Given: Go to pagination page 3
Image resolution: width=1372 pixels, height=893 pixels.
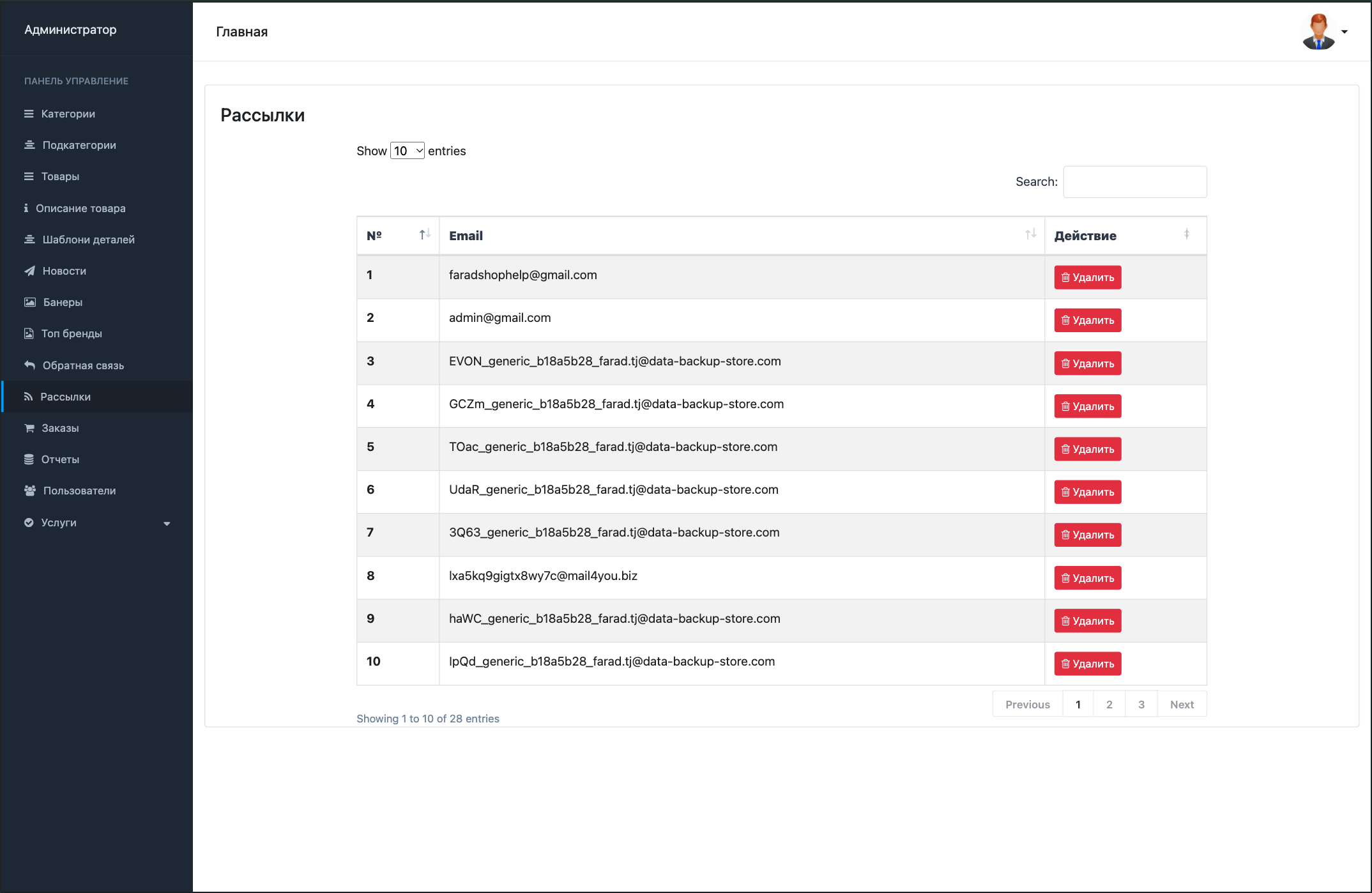Looking at the screenshot, I should pyautogui.click(x=1141, y=704).
